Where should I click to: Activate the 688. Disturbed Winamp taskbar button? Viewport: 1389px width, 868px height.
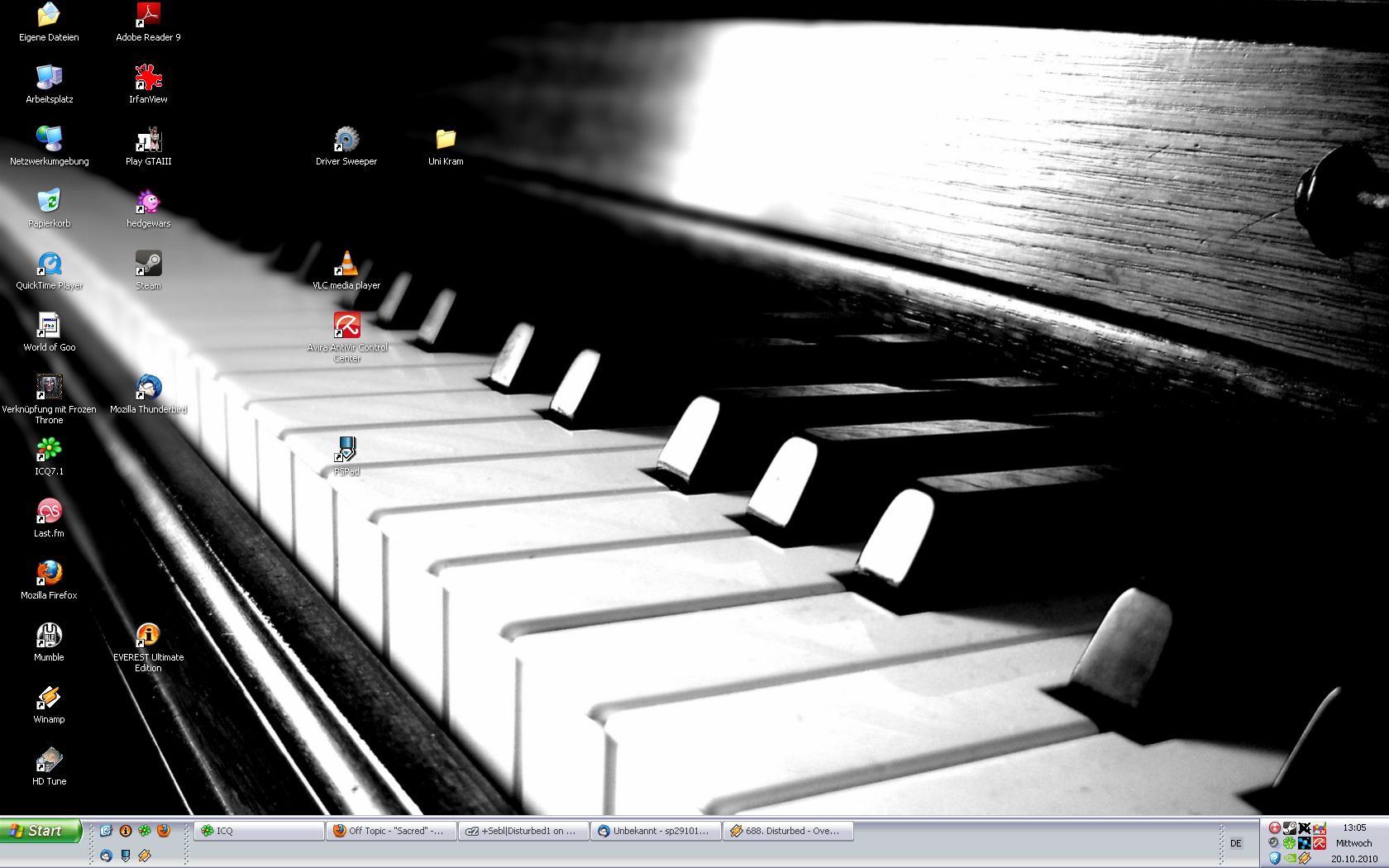pyautogui.click(x=788, y=831)
